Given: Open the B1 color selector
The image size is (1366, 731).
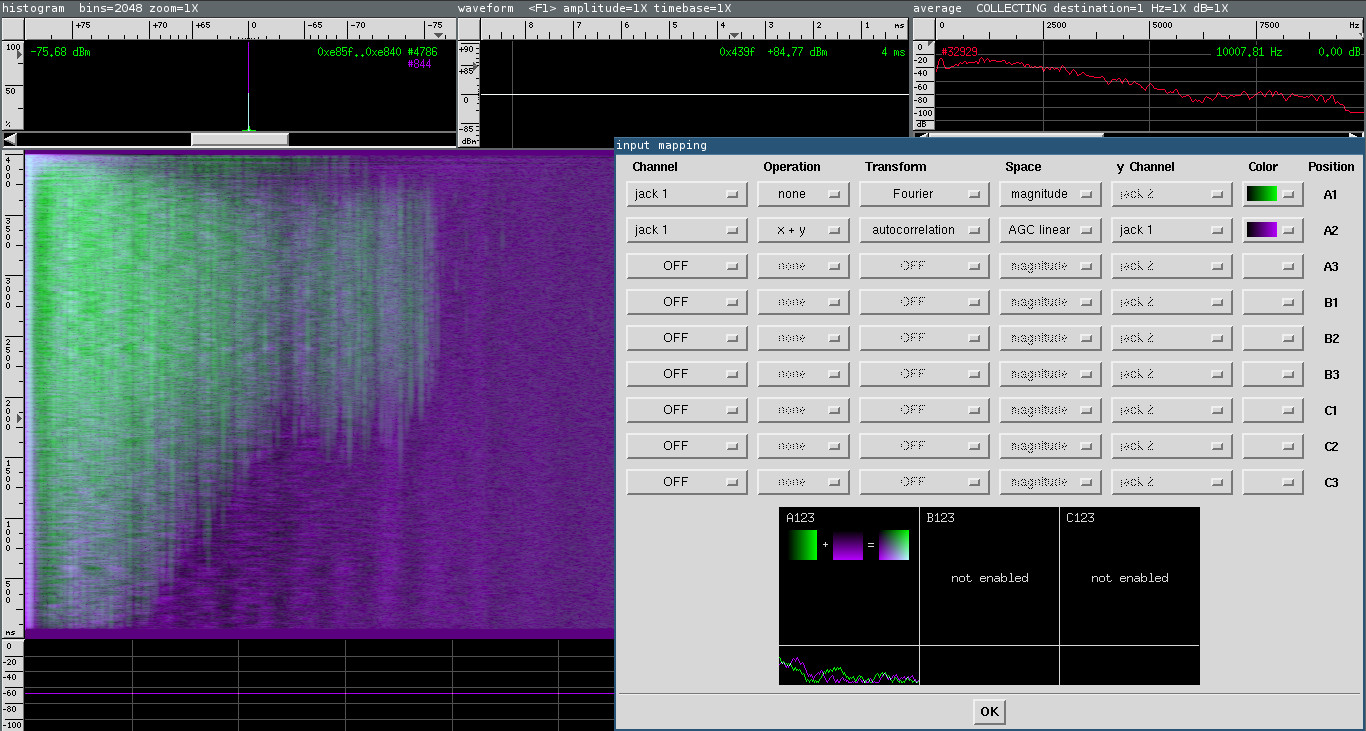Looking at the screenshot, I should [x=1273, y=302].
